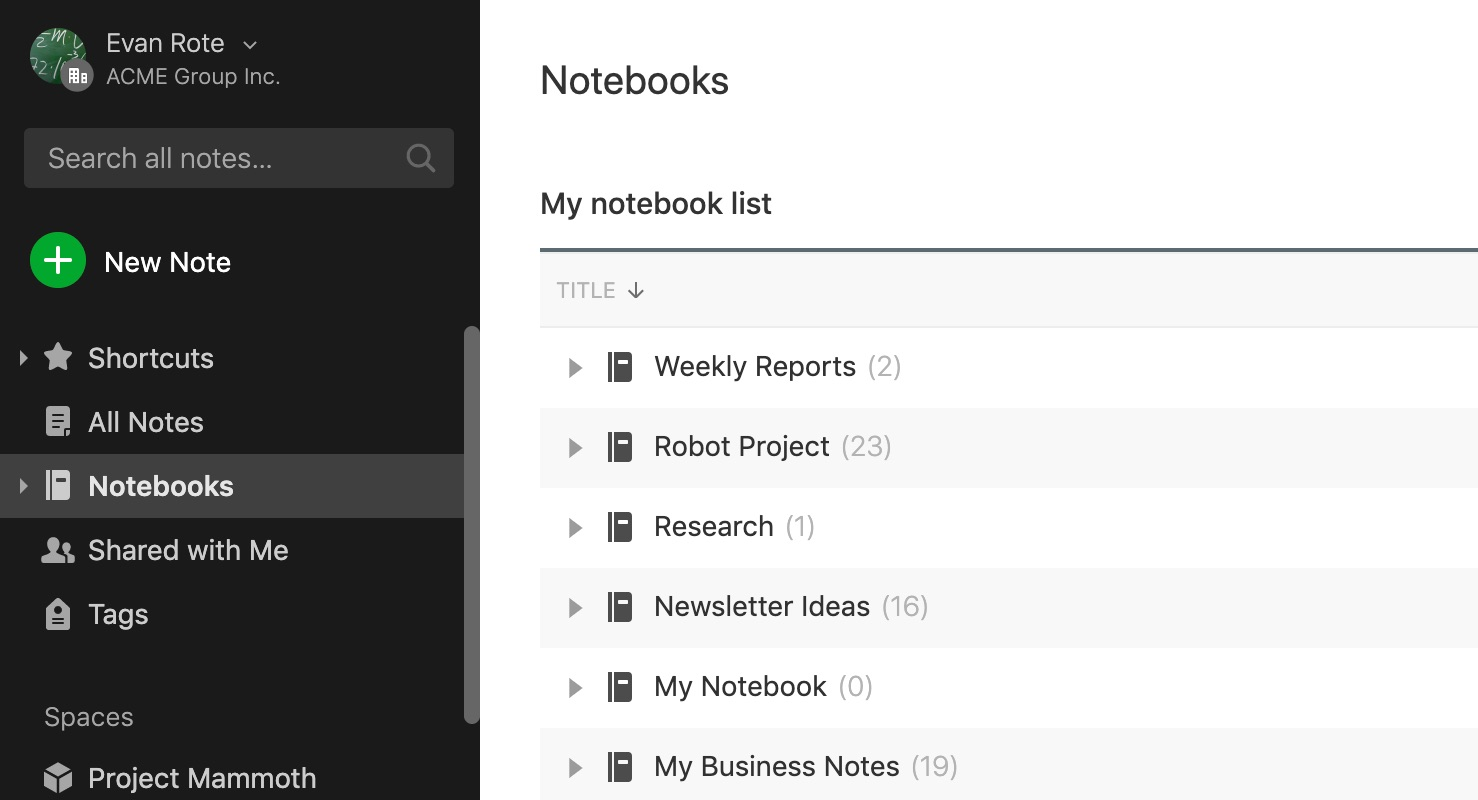Toggle the TITLE sort order arrow
This screenshot has width=1478, height=800.
636,290
